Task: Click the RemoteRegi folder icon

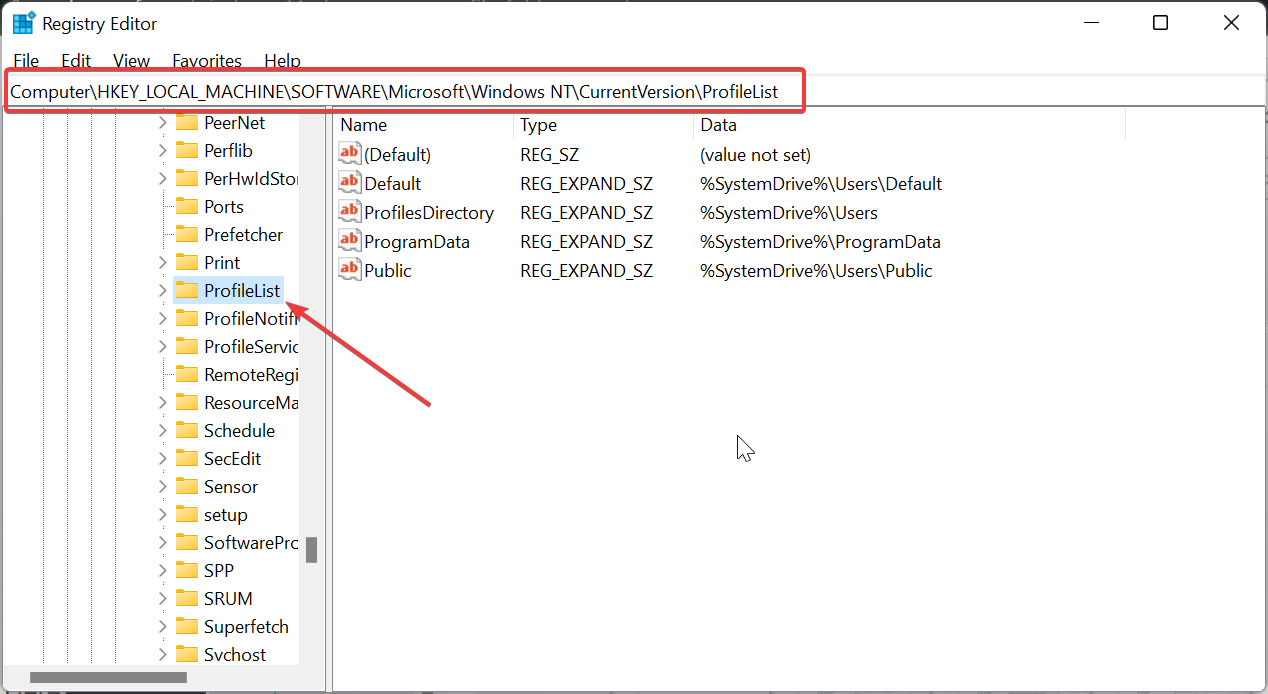Action: point(187,374)
